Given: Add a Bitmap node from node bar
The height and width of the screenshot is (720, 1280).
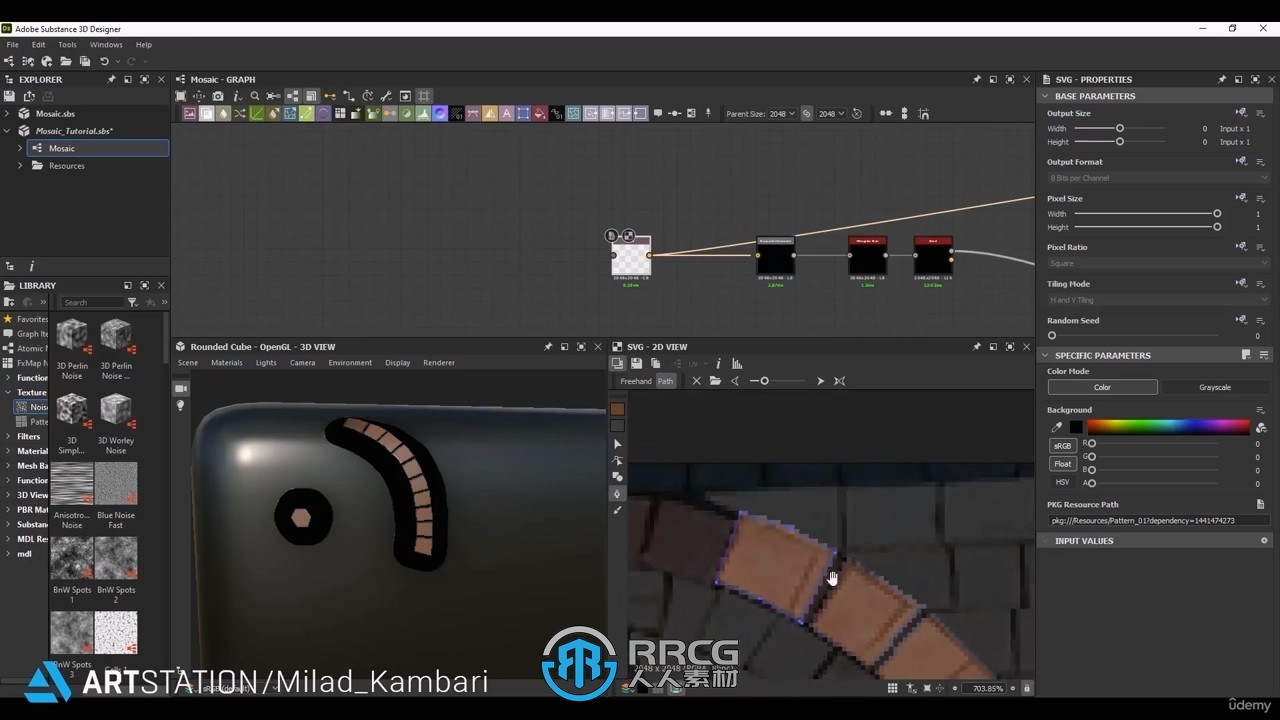Looking at the screenshot, I should (189, 114).
